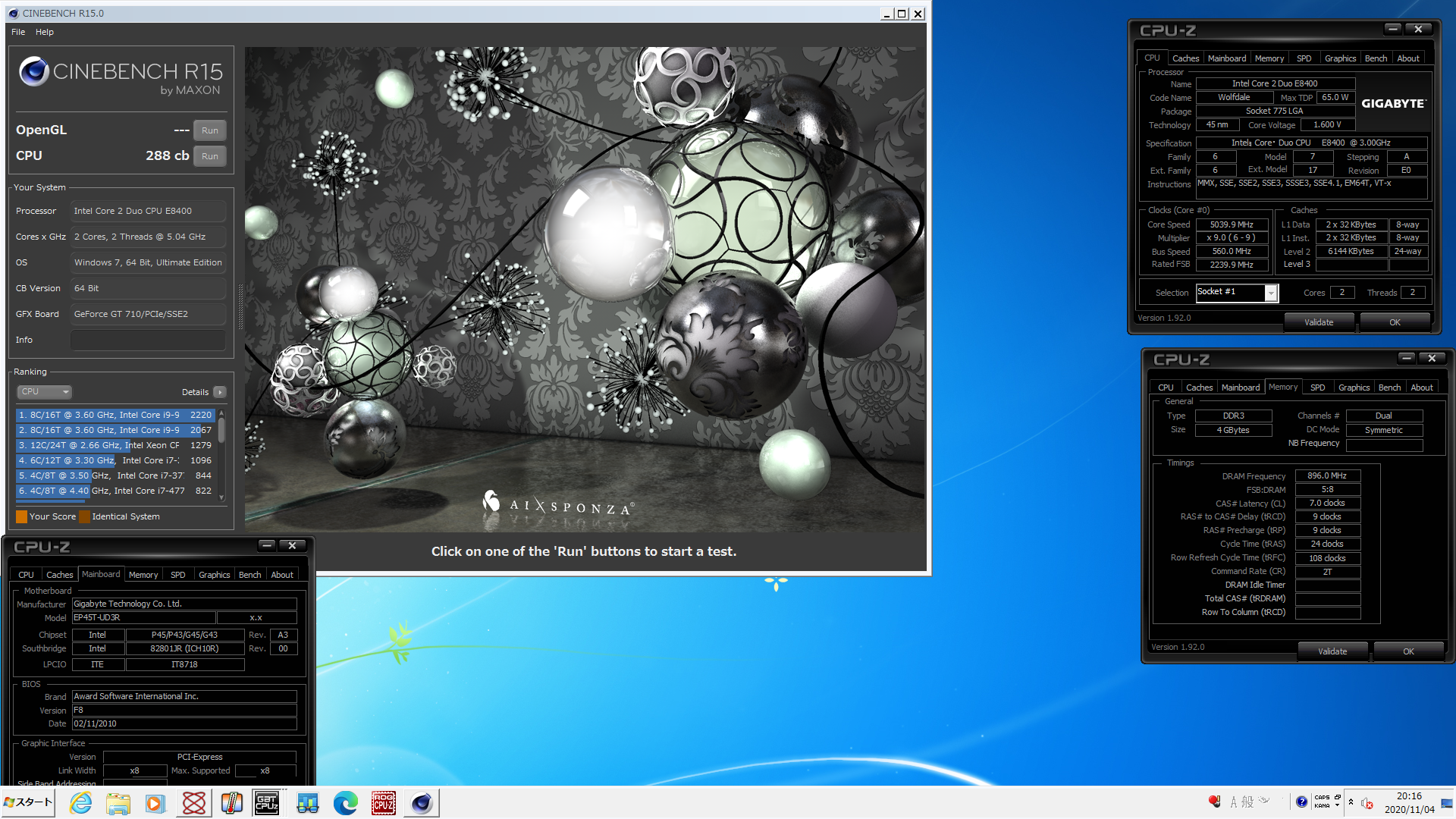
Task: Click the Your Score orange color swatch
Action: click(x=21, y=516)
